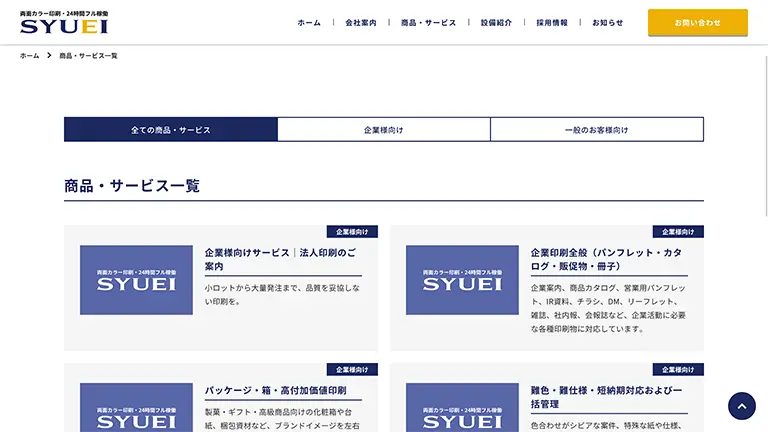The height and width of the screenshot is (432, 768).
Task: Open the 設備紹介 navigation item
Action: click(496, 23)
